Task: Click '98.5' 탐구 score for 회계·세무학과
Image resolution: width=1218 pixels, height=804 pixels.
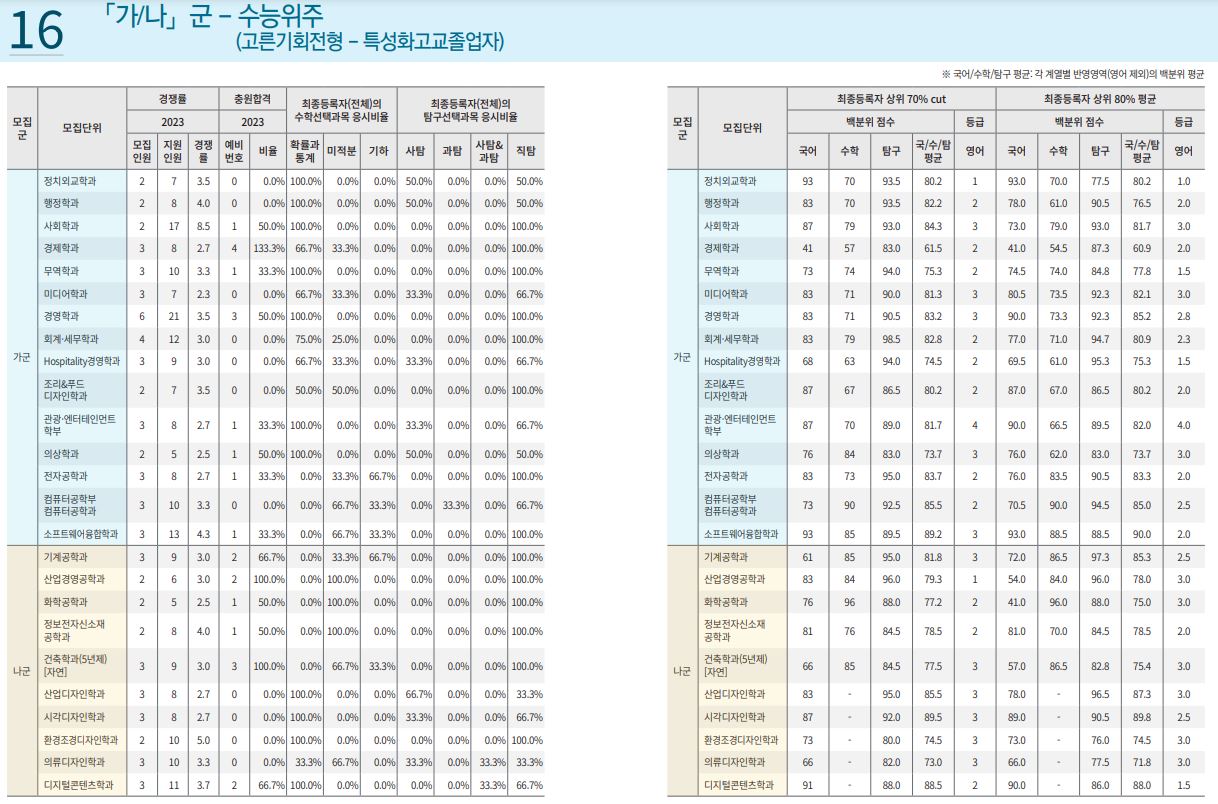Action: (891, 339)
